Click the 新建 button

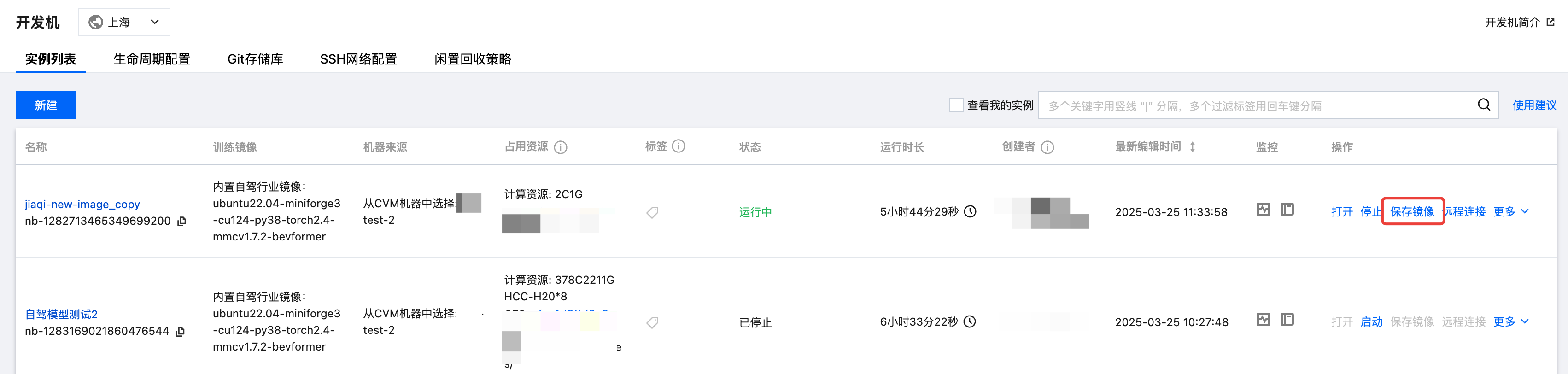pyautogui.click(x=46, y=105)
